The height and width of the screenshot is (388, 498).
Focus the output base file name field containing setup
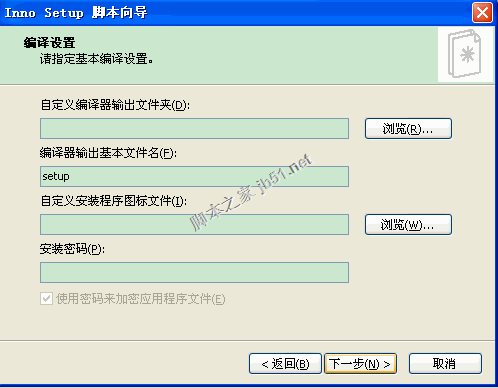194,176
